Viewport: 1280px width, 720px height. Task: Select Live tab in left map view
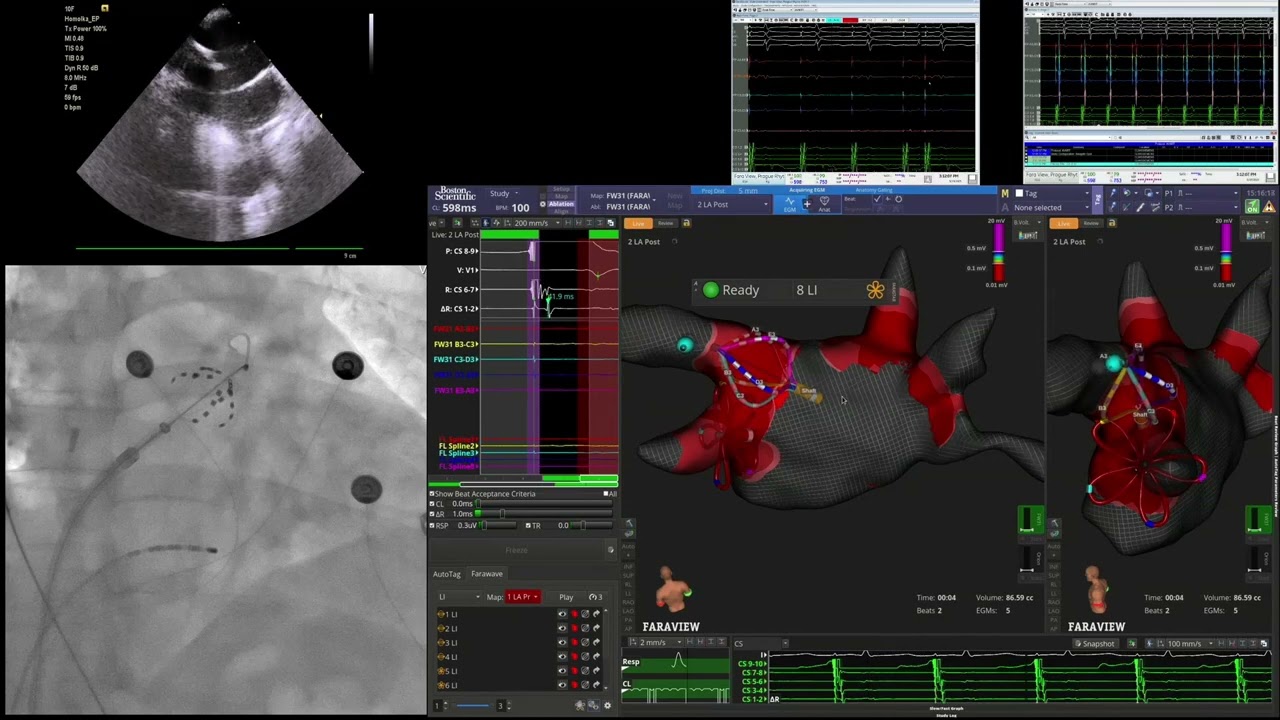pos(638,223)
